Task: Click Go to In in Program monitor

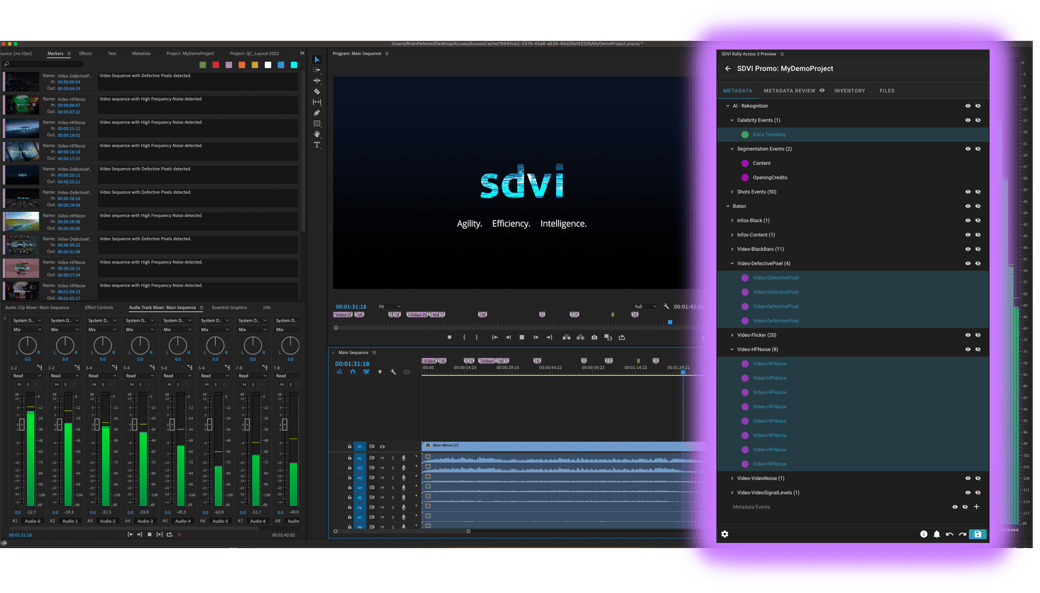Action: 495,338
